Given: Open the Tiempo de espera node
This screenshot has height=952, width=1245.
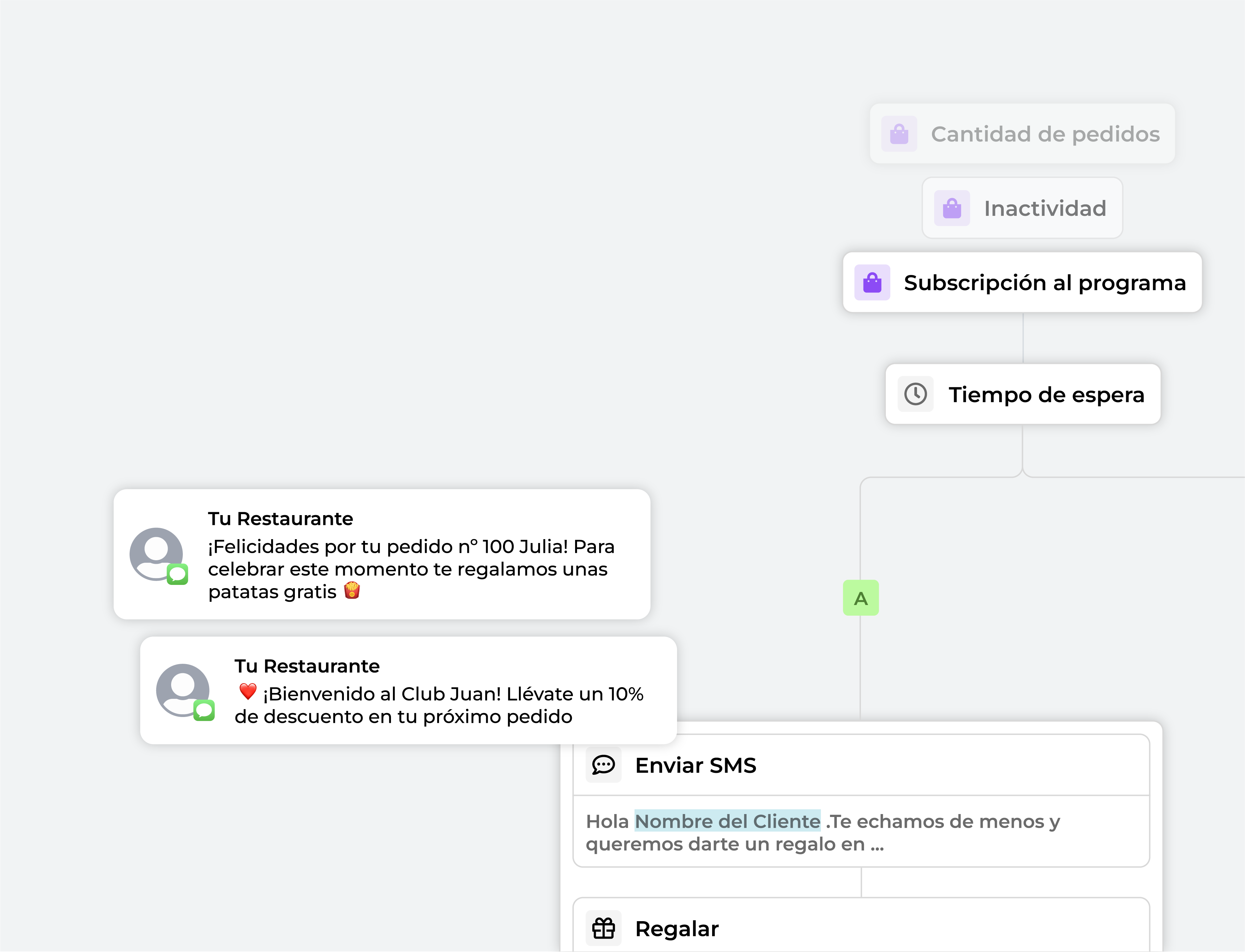Looking at the screenshot, I should pos(1023,394).
